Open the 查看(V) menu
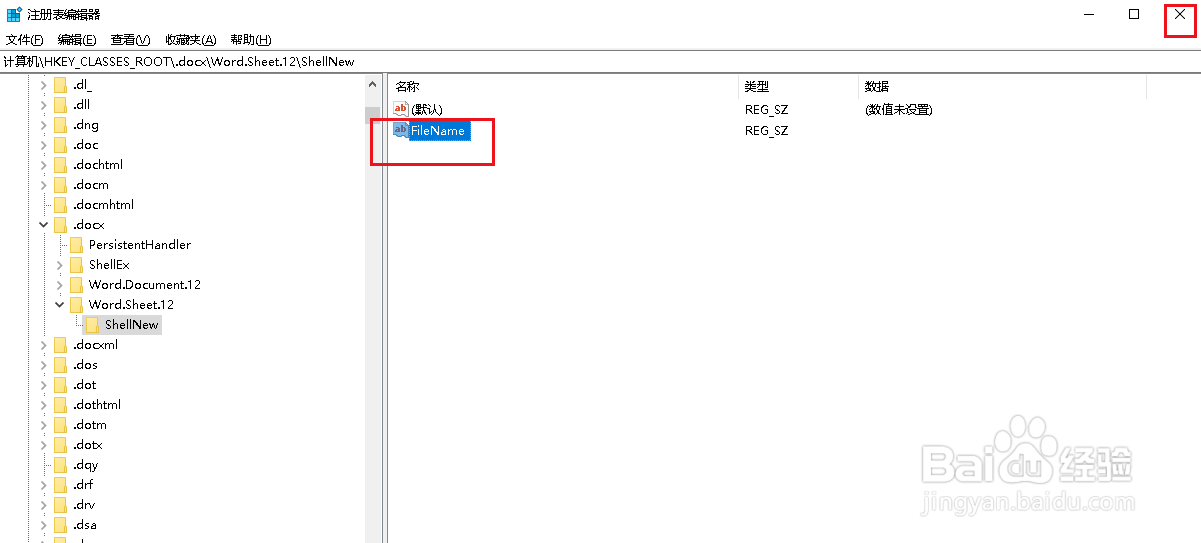The image size is (1201, 543). tap(130, 40)
